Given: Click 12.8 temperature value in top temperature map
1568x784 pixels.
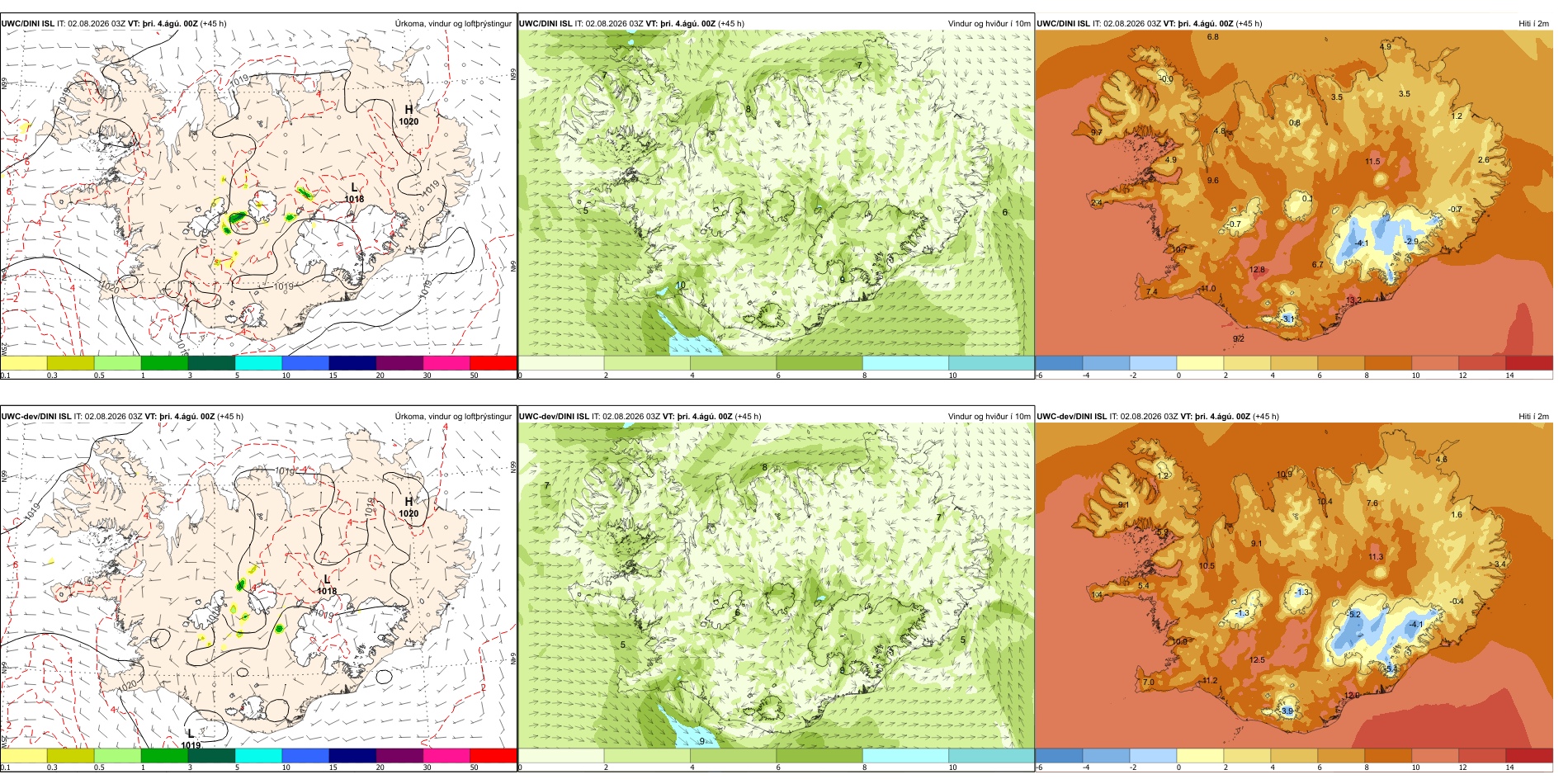Looking at the screenshot, I should pyautogui.click(x=1257, y=270).
